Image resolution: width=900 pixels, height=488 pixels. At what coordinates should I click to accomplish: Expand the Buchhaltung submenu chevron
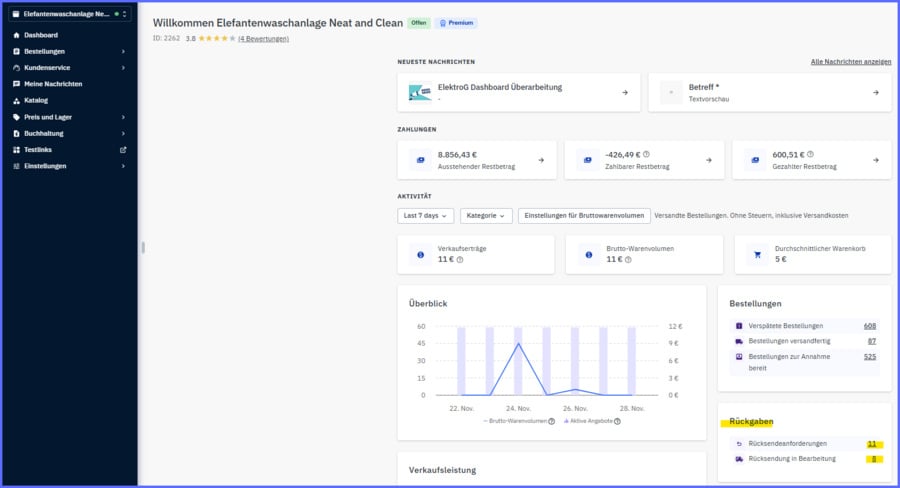pos(123,133)
